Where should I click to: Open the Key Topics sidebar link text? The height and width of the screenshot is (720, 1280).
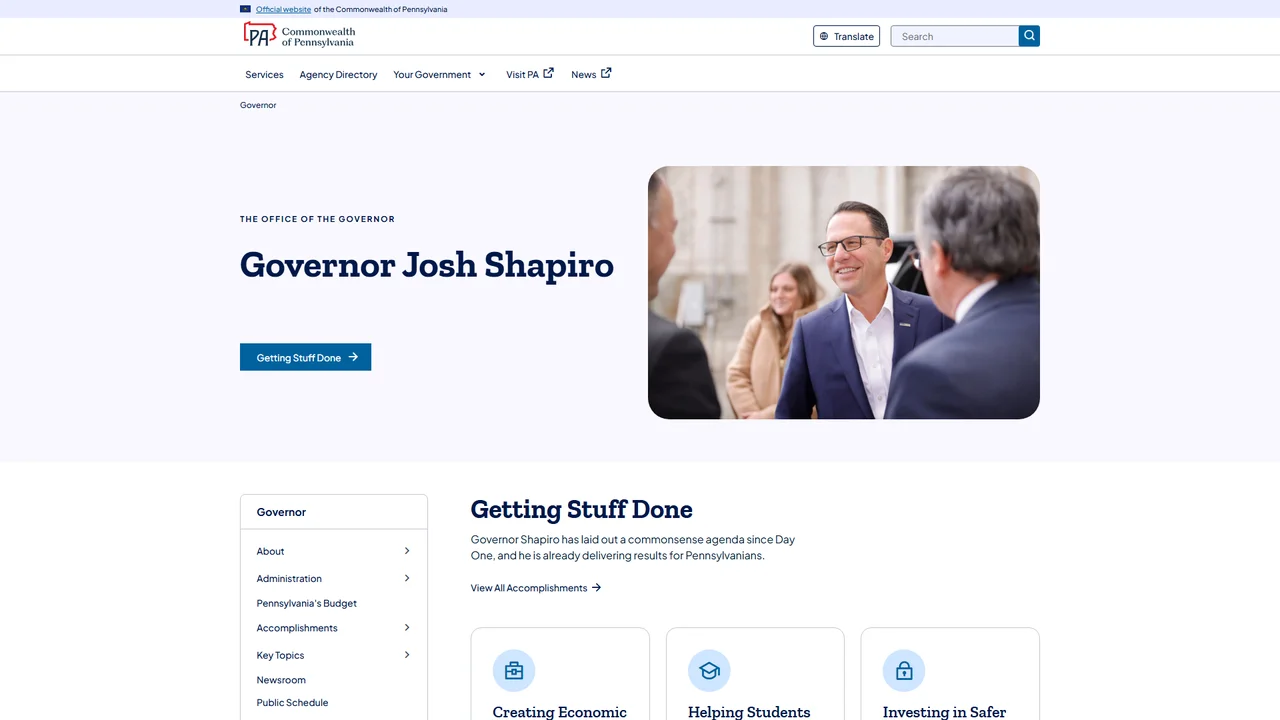point(280,655)
